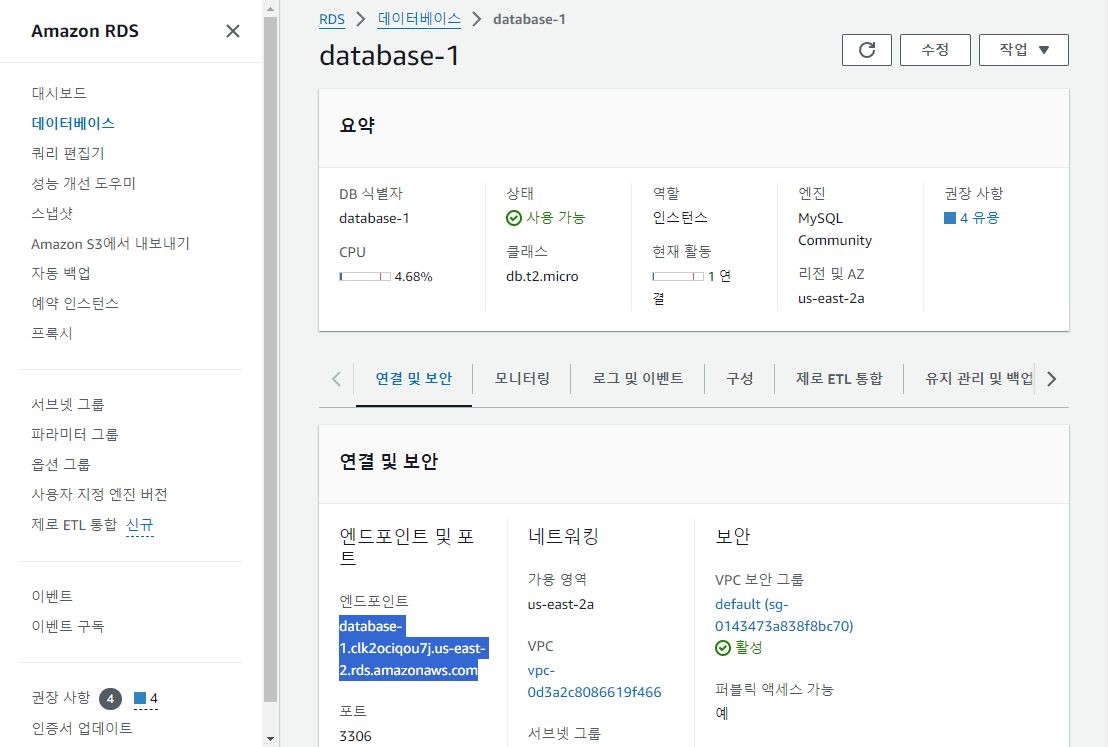Click the 데이터베이스 breadcrumb link
The height and width of the screenshot is (747, 1108).
[x=419, y=19]
